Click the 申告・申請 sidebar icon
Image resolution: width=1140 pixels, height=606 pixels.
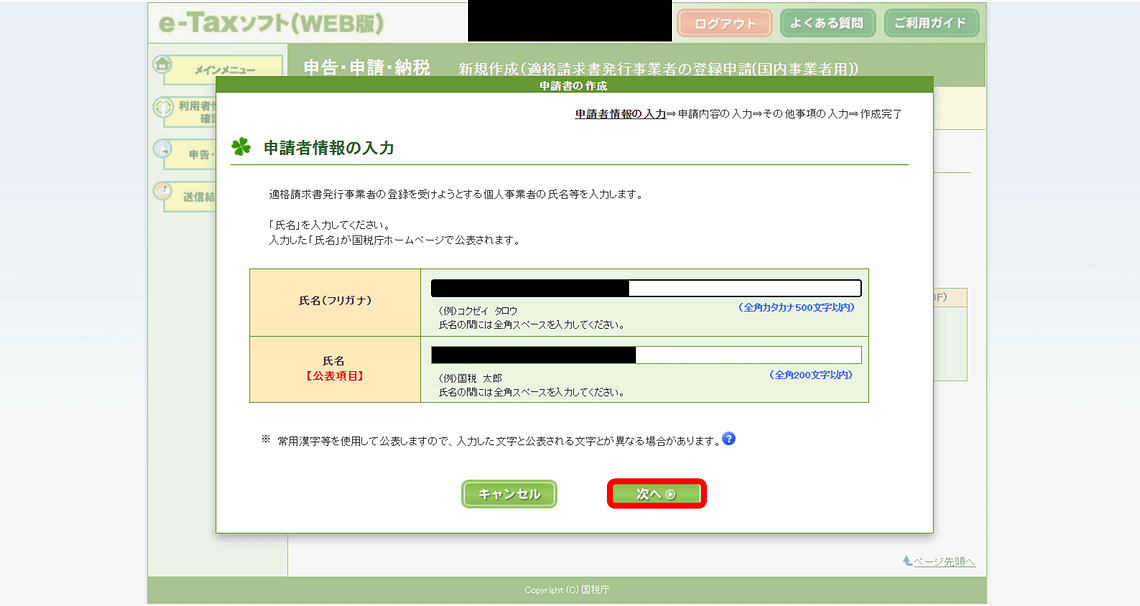pos(162,149)
